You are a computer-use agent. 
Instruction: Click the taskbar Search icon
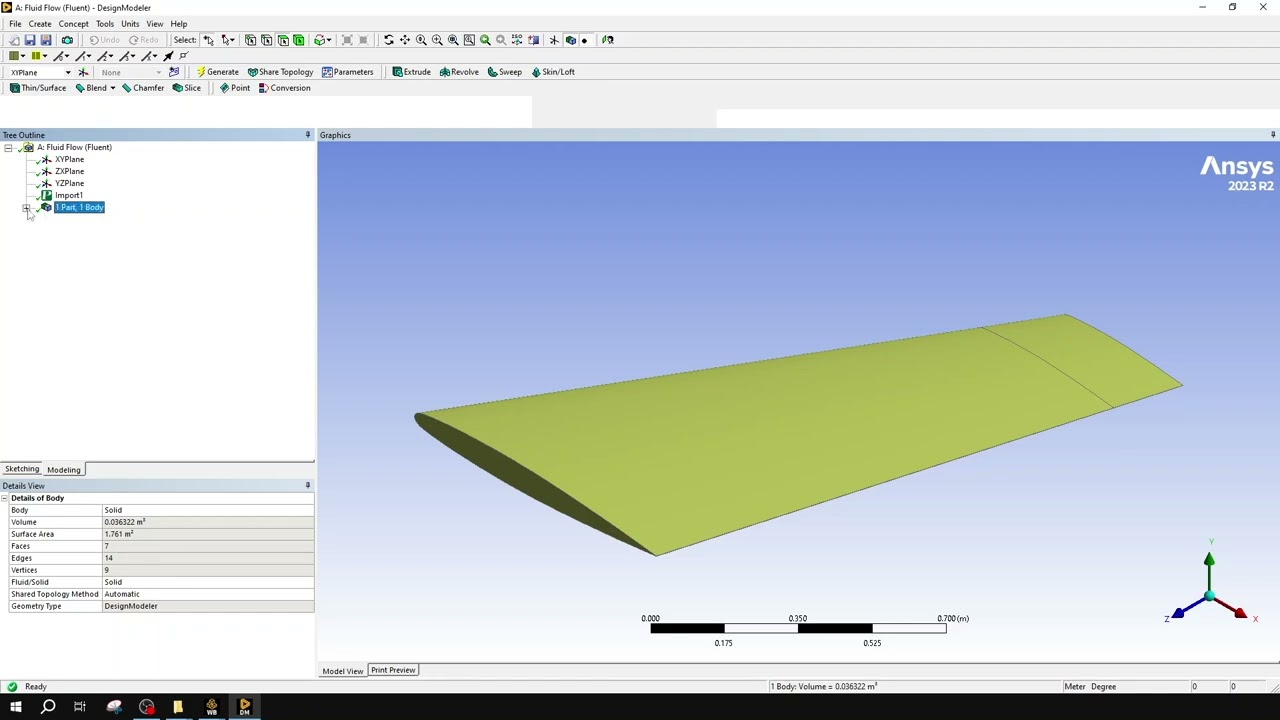point(48,707)
